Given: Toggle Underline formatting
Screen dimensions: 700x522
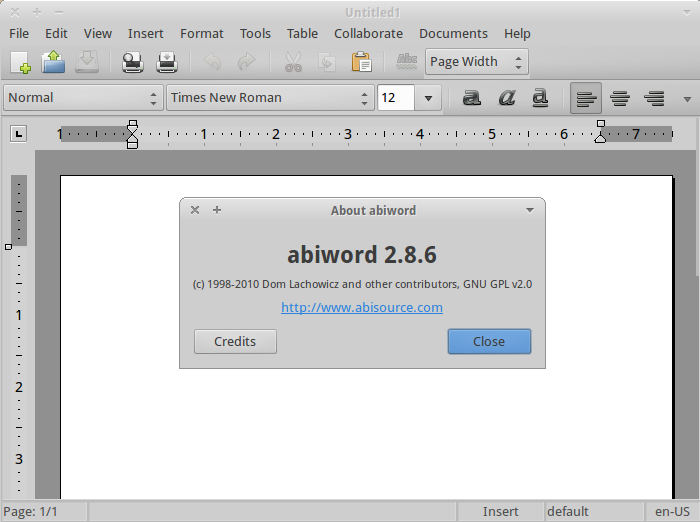Looking at the screenshot, I should click(540, 97).
